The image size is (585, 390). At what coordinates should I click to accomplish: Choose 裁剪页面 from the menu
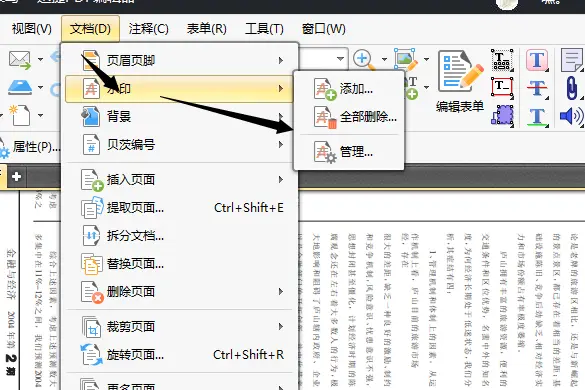click(178, 327)
